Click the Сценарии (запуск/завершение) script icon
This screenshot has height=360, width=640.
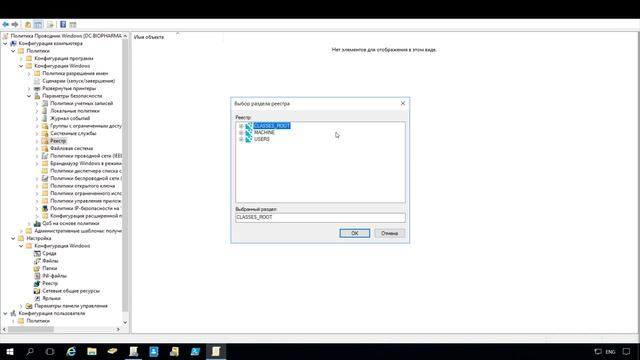coord(37,81)
